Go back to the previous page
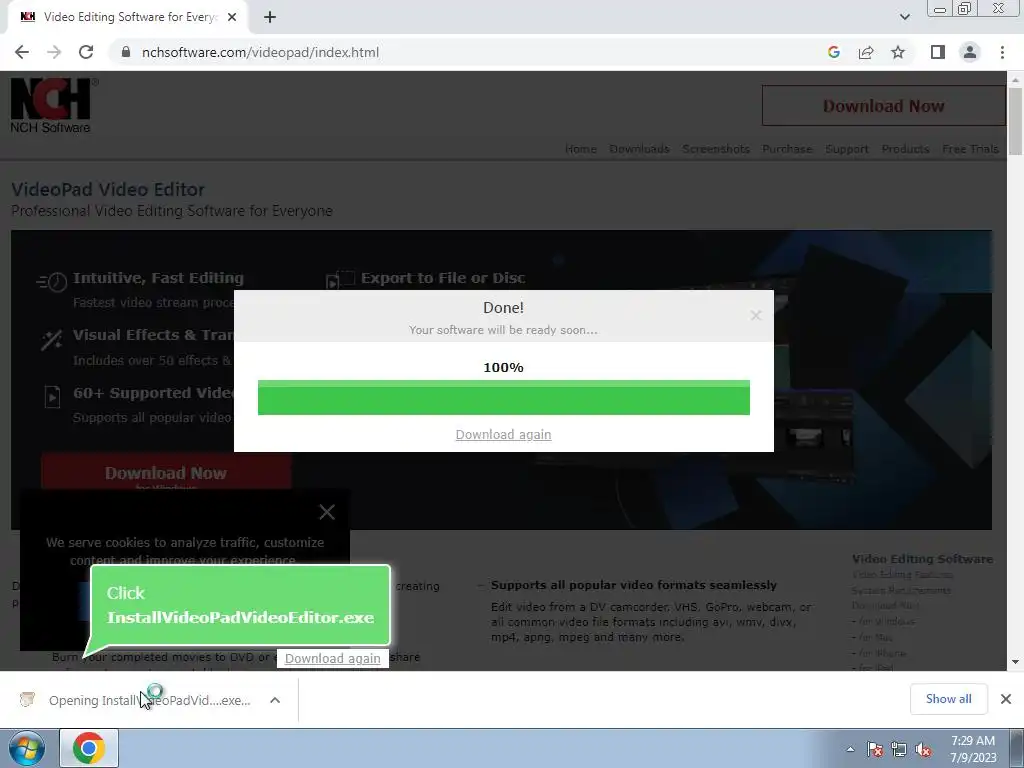Screen dimensions: 1024x768 22,52
